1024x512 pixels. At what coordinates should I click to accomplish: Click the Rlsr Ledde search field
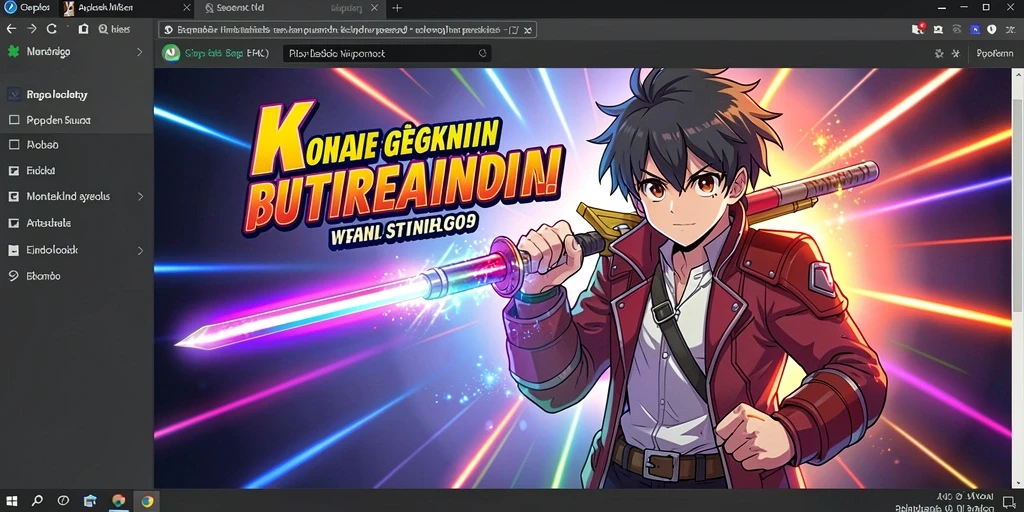pyautogui.click(x=387, y=54)
